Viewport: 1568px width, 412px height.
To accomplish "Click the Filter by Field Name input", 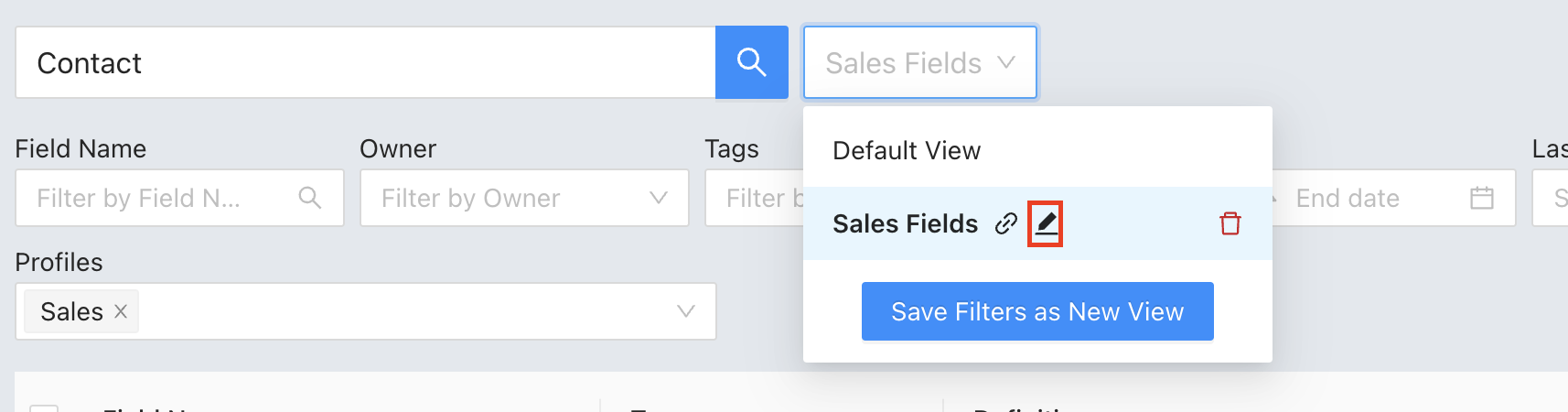I will [179, 198].
